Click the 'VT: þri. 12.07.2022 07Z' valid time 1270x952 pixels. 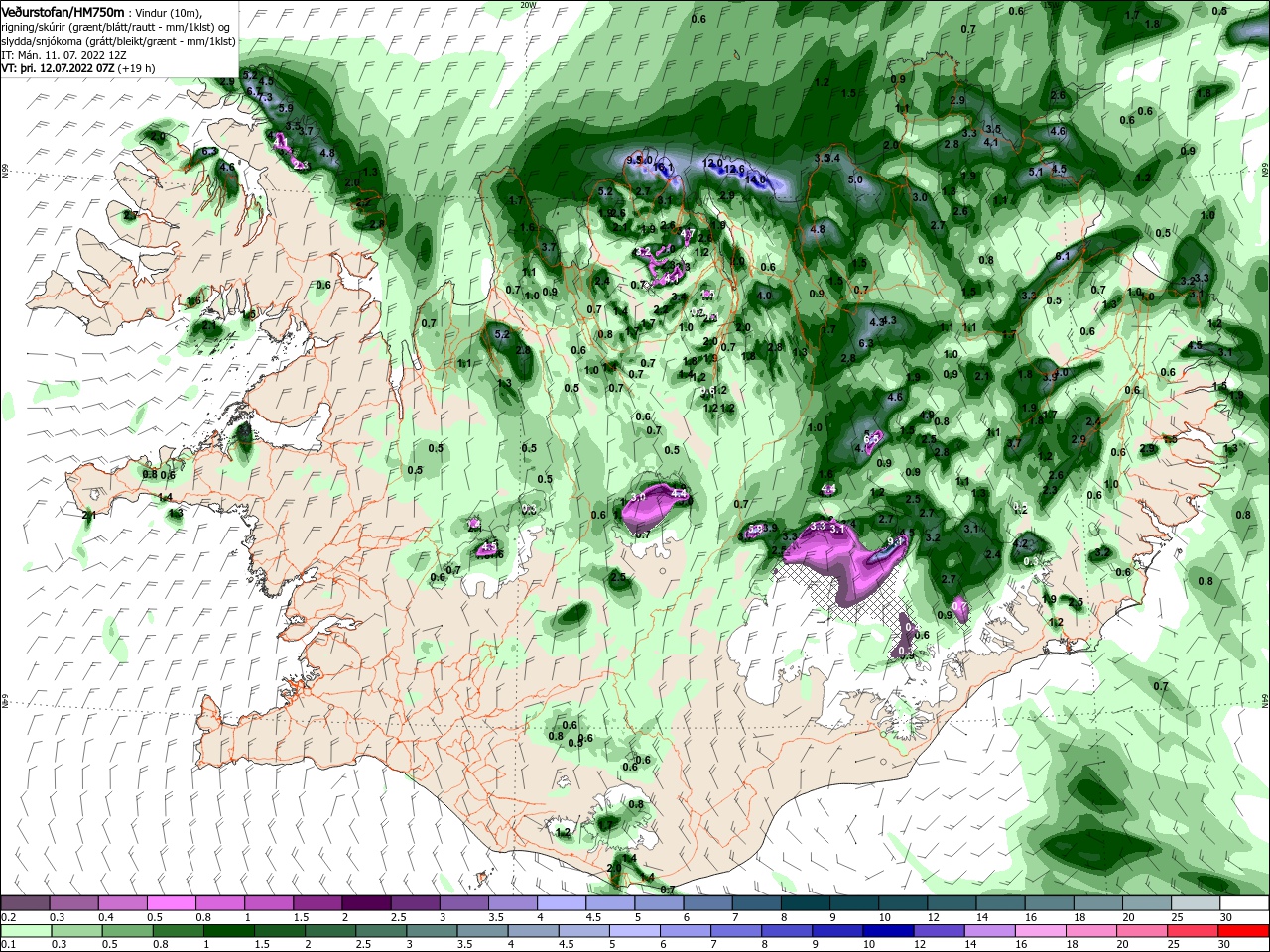pos(58,68)
